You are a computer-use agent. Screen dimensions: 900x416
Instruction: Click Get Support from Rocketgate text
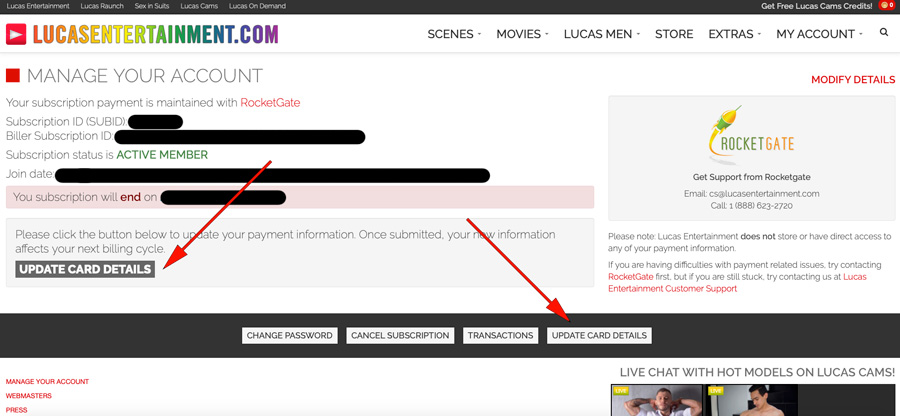pyautogui.click(x=752, y=177)
